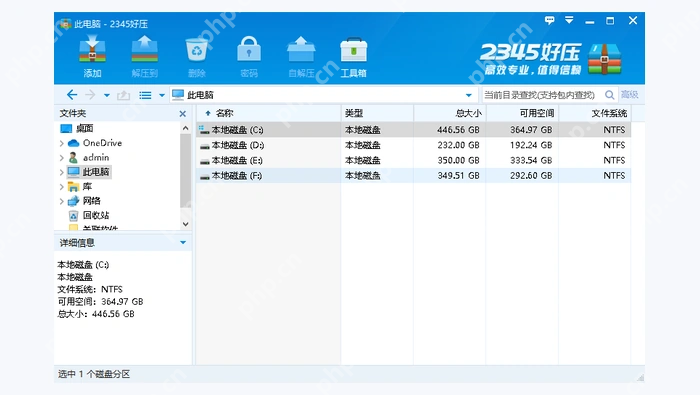Image resolution: width=700 pixels, height=395 pixels.
Task: Click the 选中 1 个磁盘分区 status text
Action: pyautogui.click(x=94, y=374)
